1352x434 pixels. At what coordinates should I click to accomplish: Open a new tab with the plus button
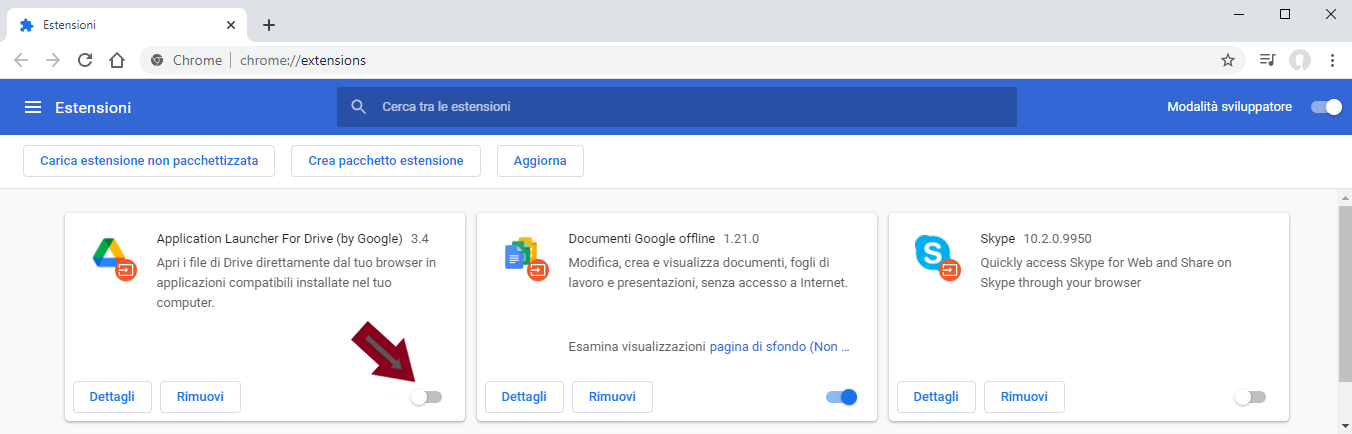(x=268, y=25)
